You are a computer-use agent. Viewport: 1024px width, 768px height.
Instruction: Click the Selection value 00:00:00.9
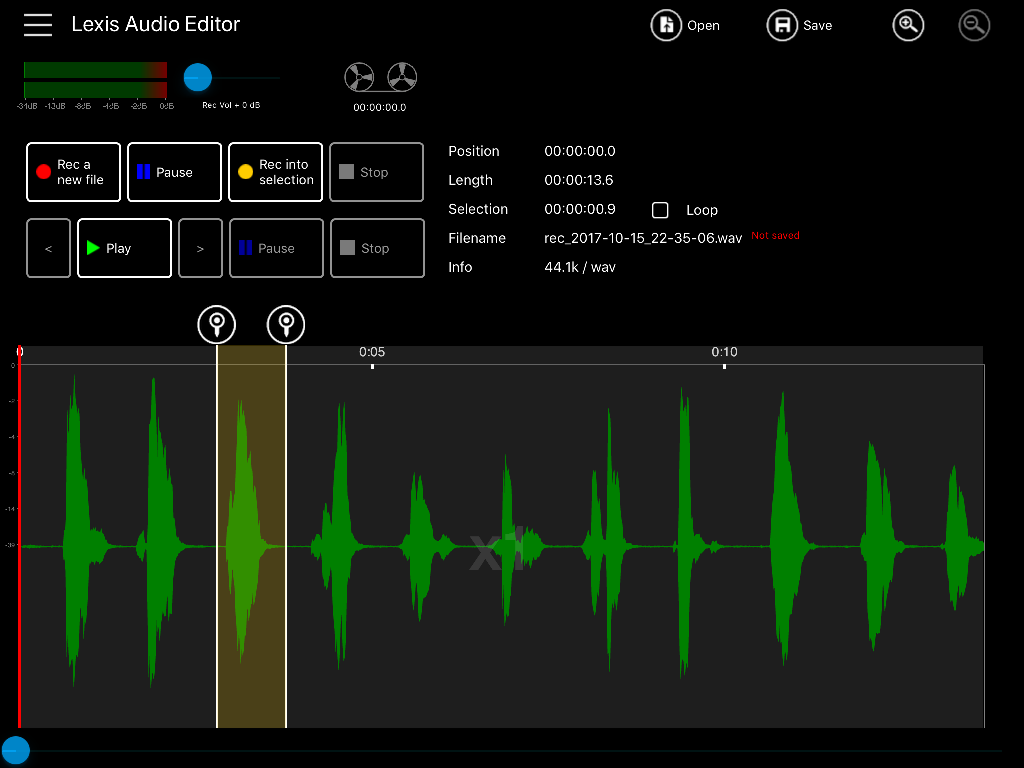click(x=580, y=209)
